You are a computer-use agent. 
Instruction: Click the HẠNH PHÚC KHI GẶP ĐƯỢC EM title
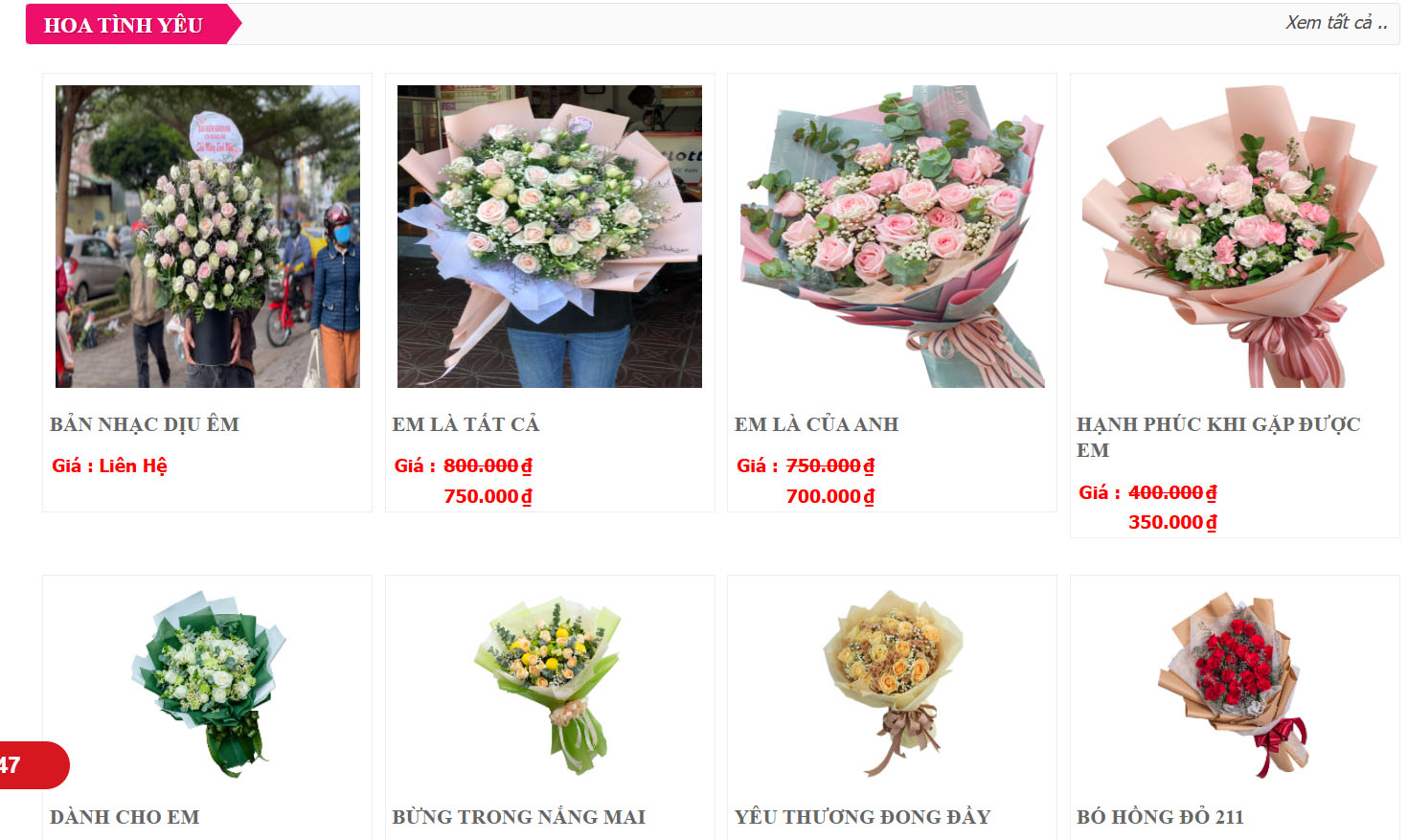pyautogui.click(x=1218, y=437)
